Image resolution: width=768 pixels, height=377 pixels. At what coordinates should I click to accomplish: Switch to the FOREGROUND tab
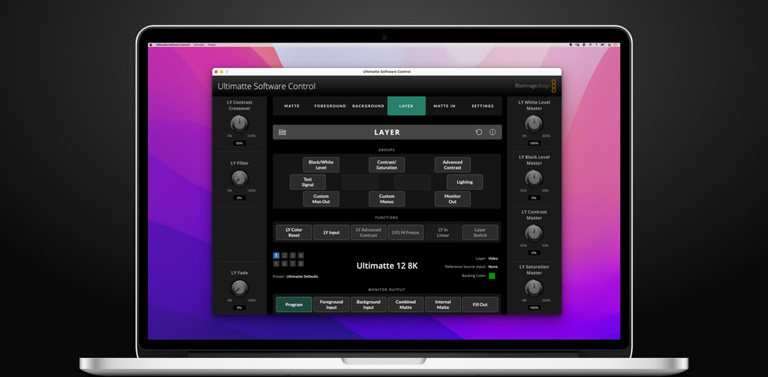tap(330, 106)
